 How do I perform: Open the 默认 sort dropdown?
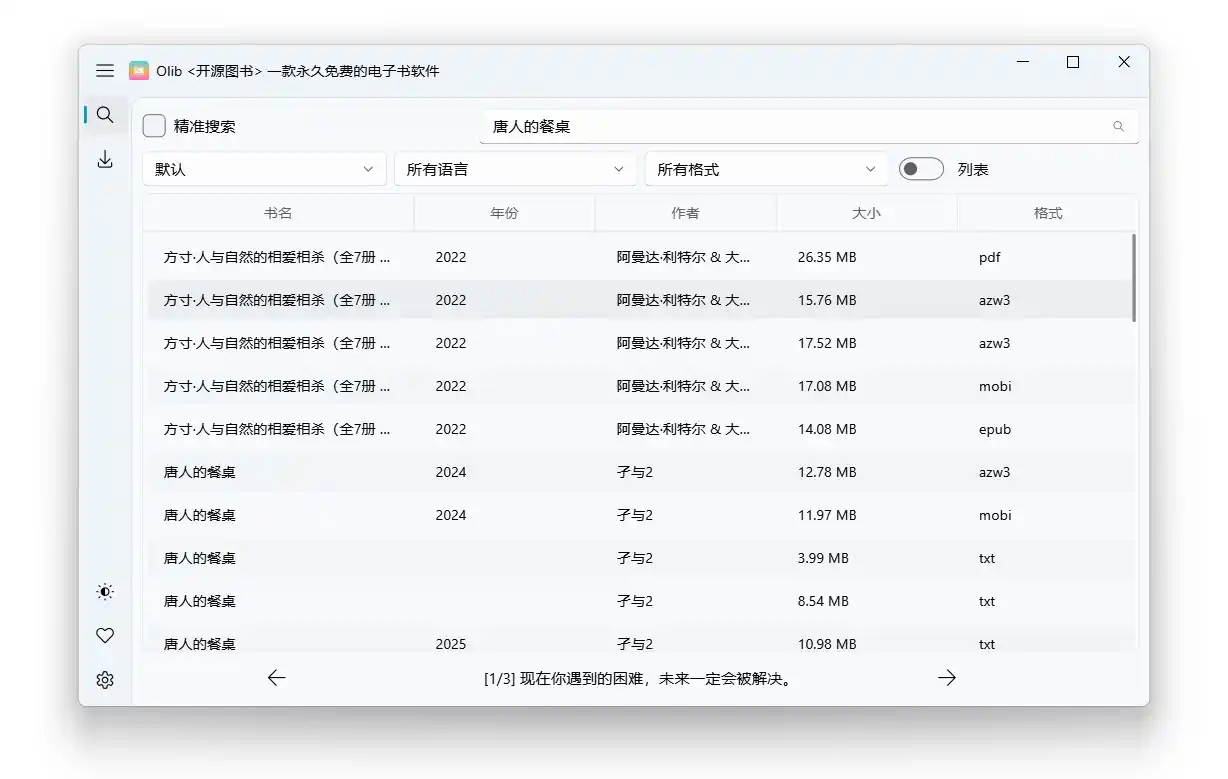[x=265, y=169]
